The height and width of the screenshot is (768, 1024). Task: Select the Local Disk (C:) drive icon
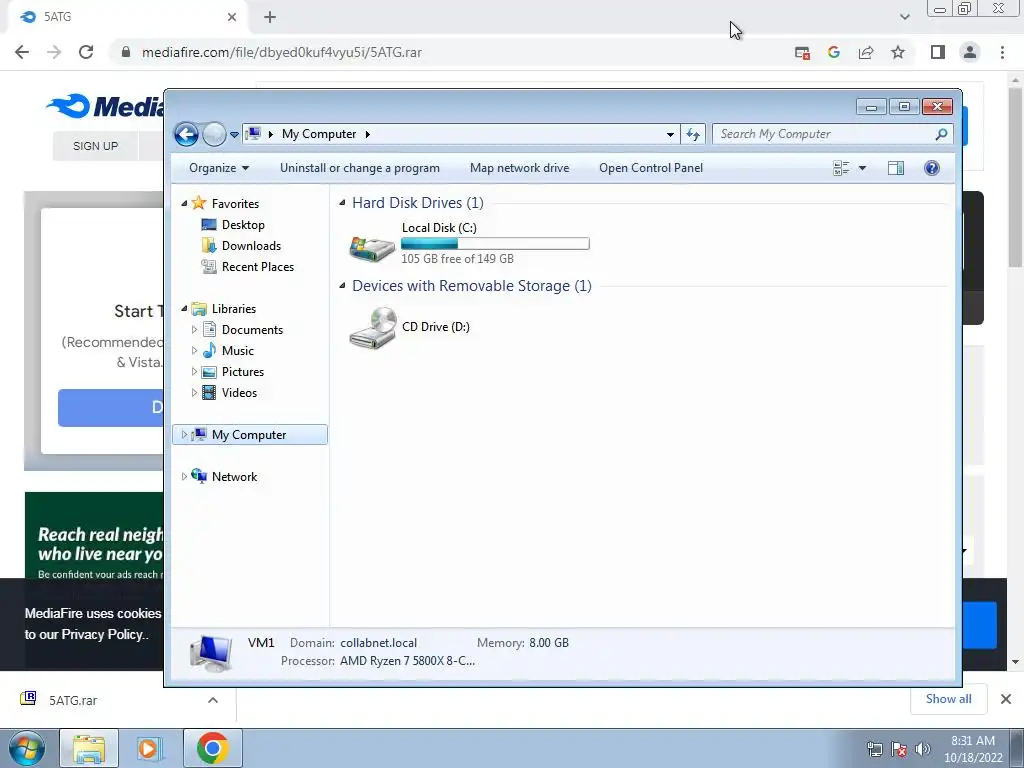[372, 249]
